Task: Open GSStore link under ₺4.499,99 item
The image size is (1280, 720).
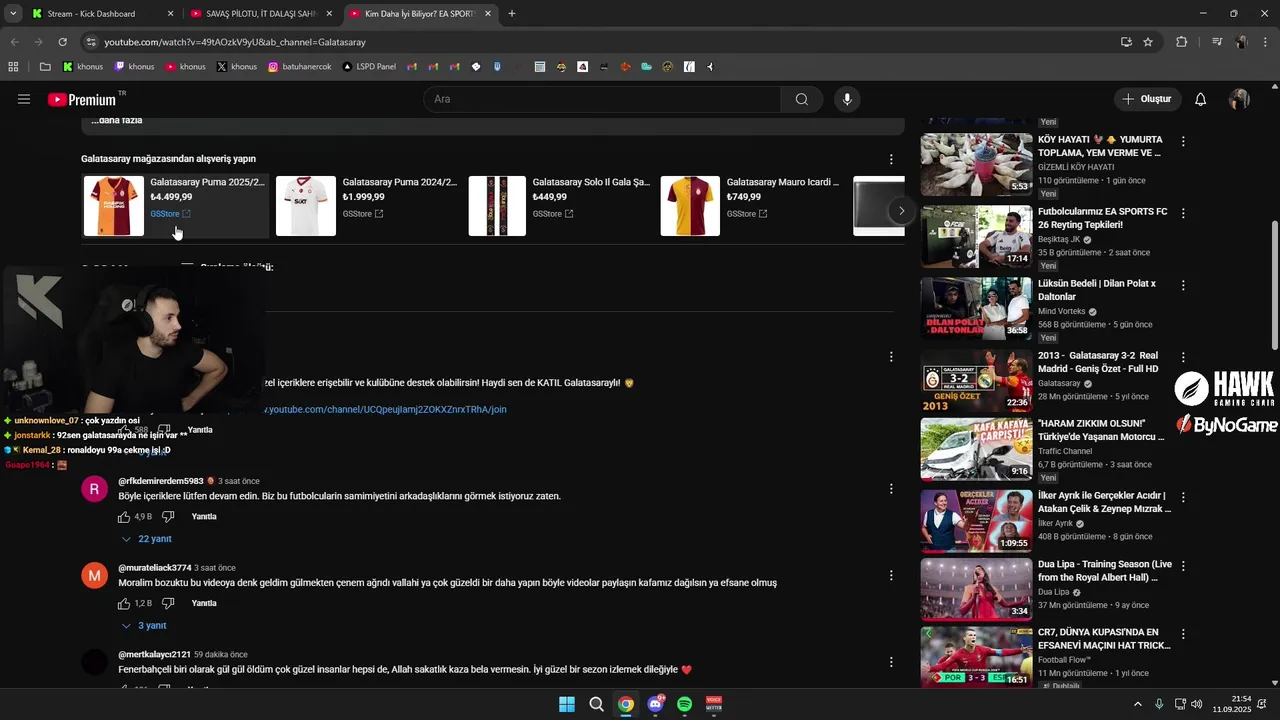Action: click(x=170, y=214)
